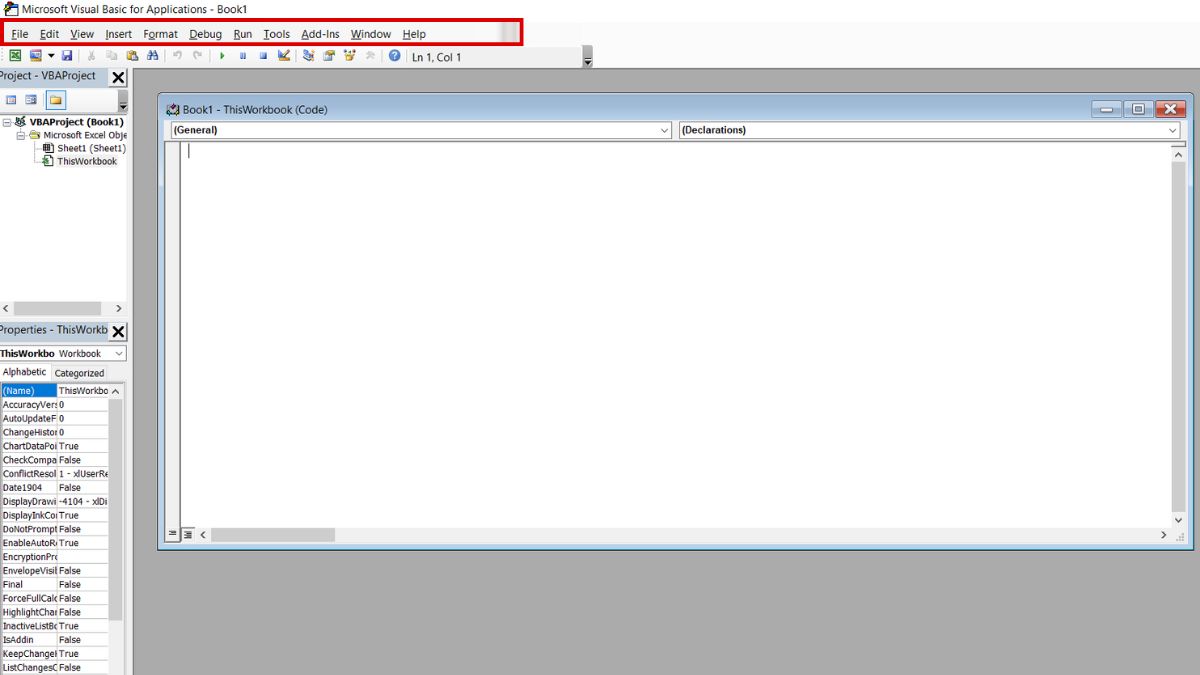Minimize the Book1 - ThisWorkbook code window
Image resolution: width=1200 pixels, height=675 pixels.
(1106, 109)
